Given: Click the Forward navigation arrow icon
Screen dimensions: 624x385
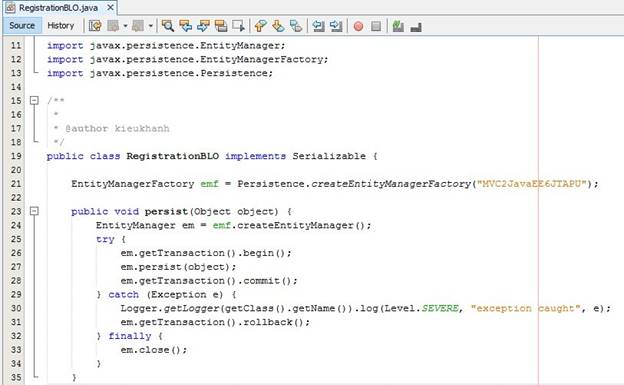Looking at the screenshot, I should tap(138, 26).
